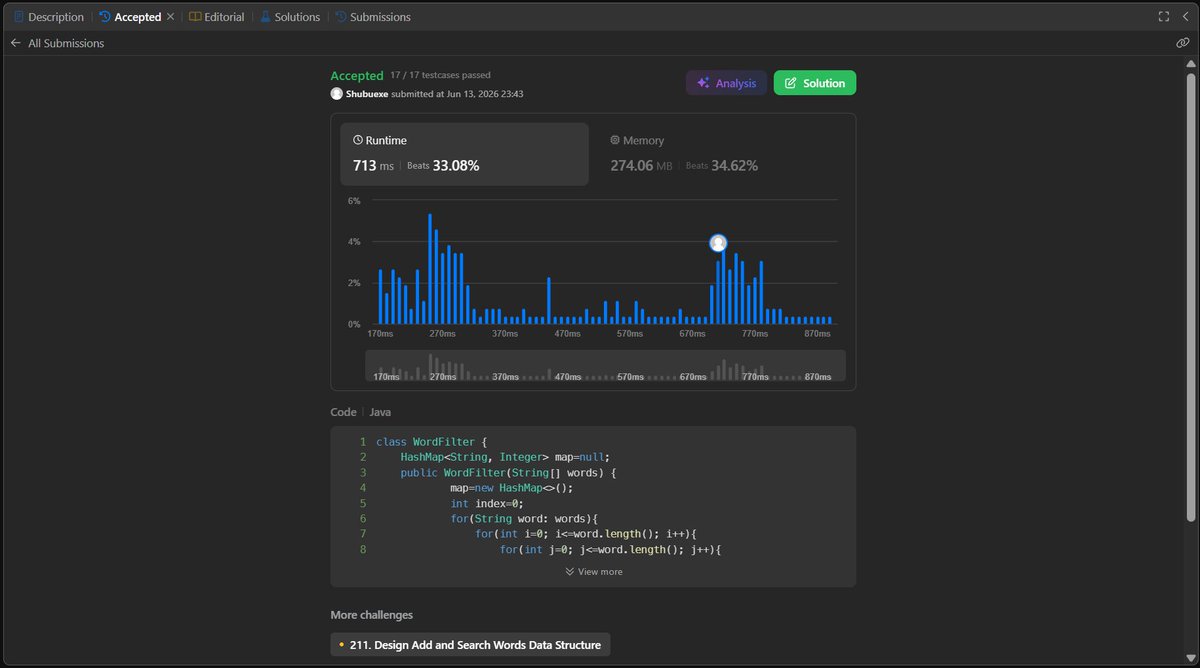Click code line 3 public WordFilter constructor
The width and height of the screenshot is (1200, 668).
tap(508, 473)
